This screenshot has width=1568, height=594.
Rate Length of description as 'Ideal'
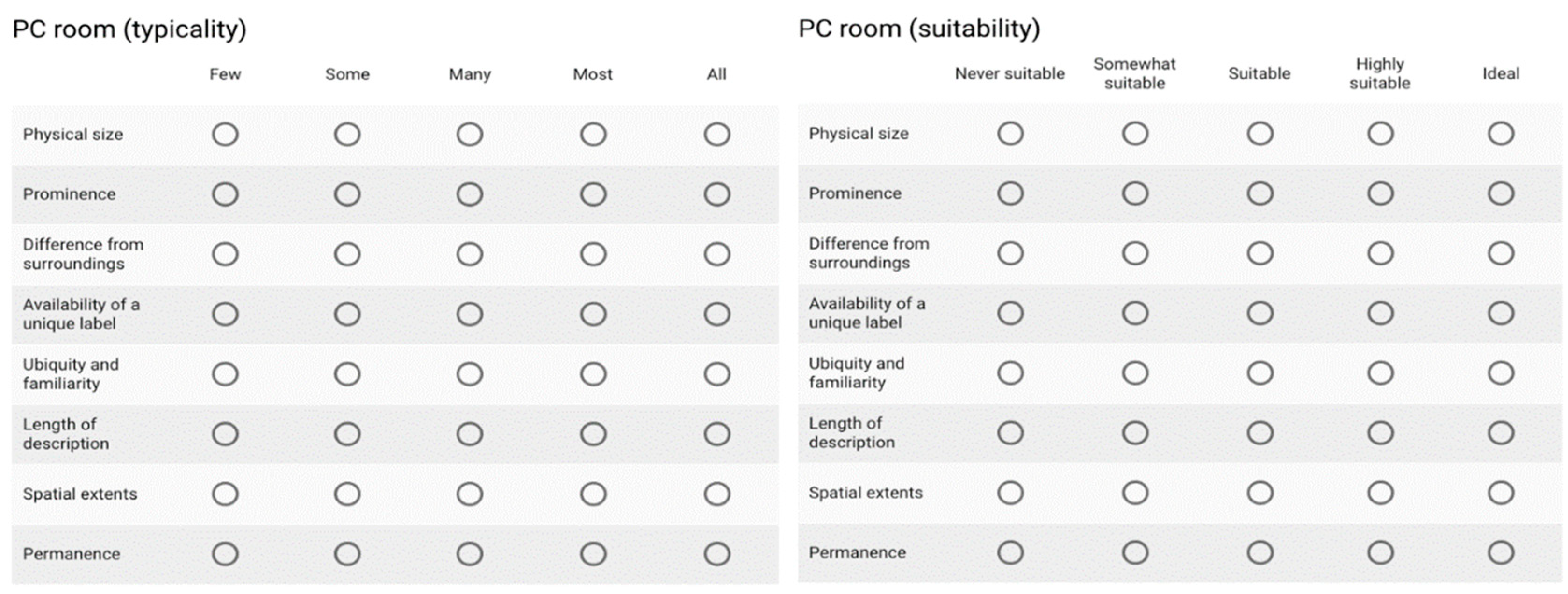[1500, 433]
